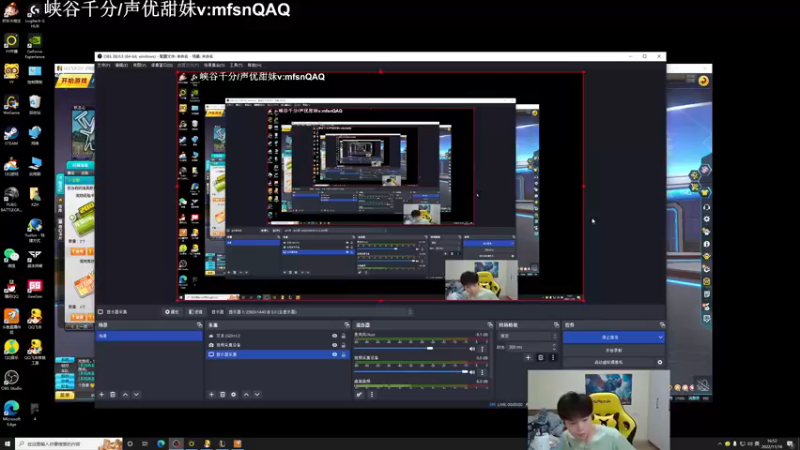Move selected source up in list
Viewport: 800px width, 450px height.
tap(246, 394)
